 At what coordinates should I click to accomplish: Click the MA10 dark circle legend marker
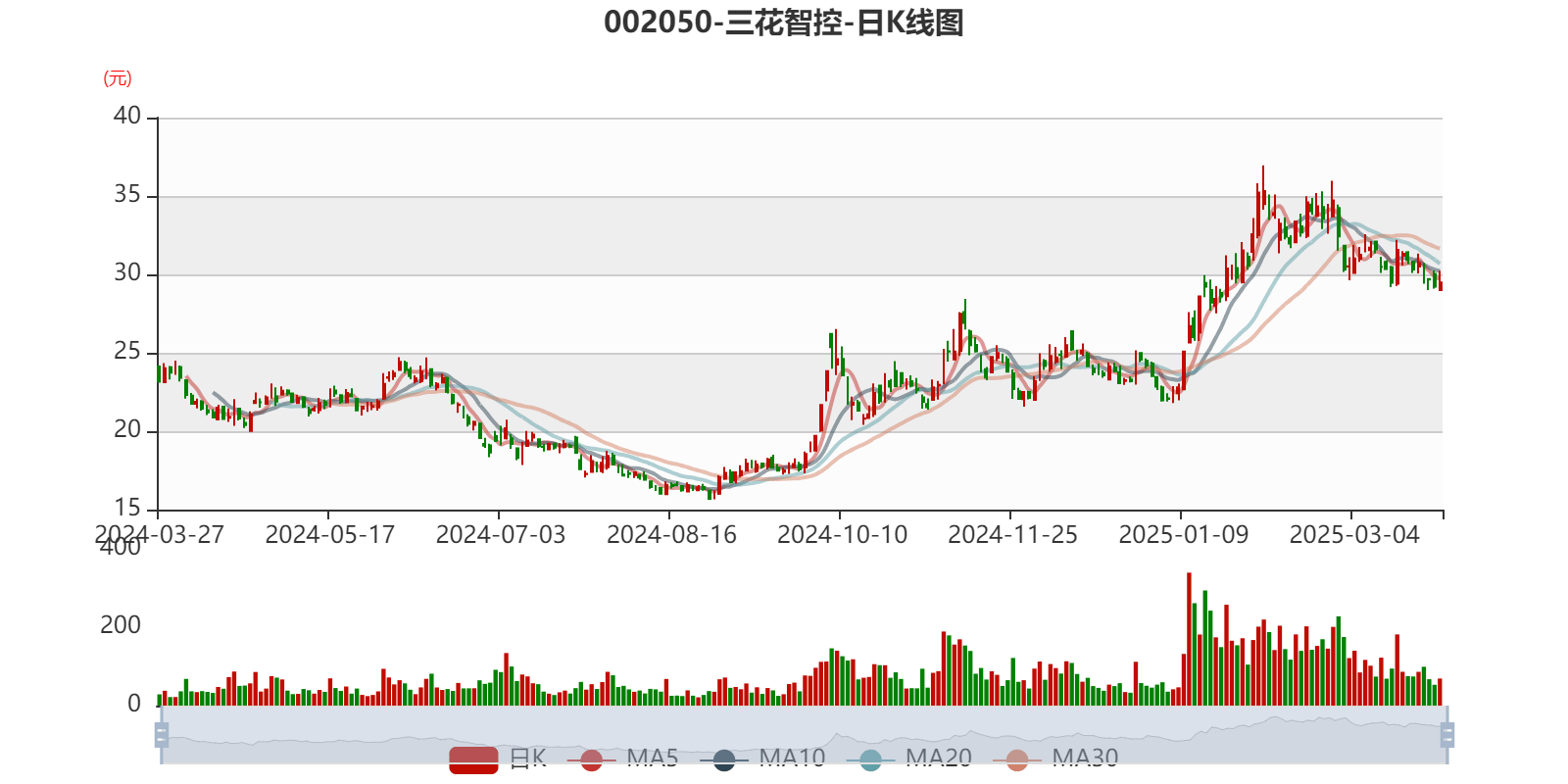tap(724, 760)
